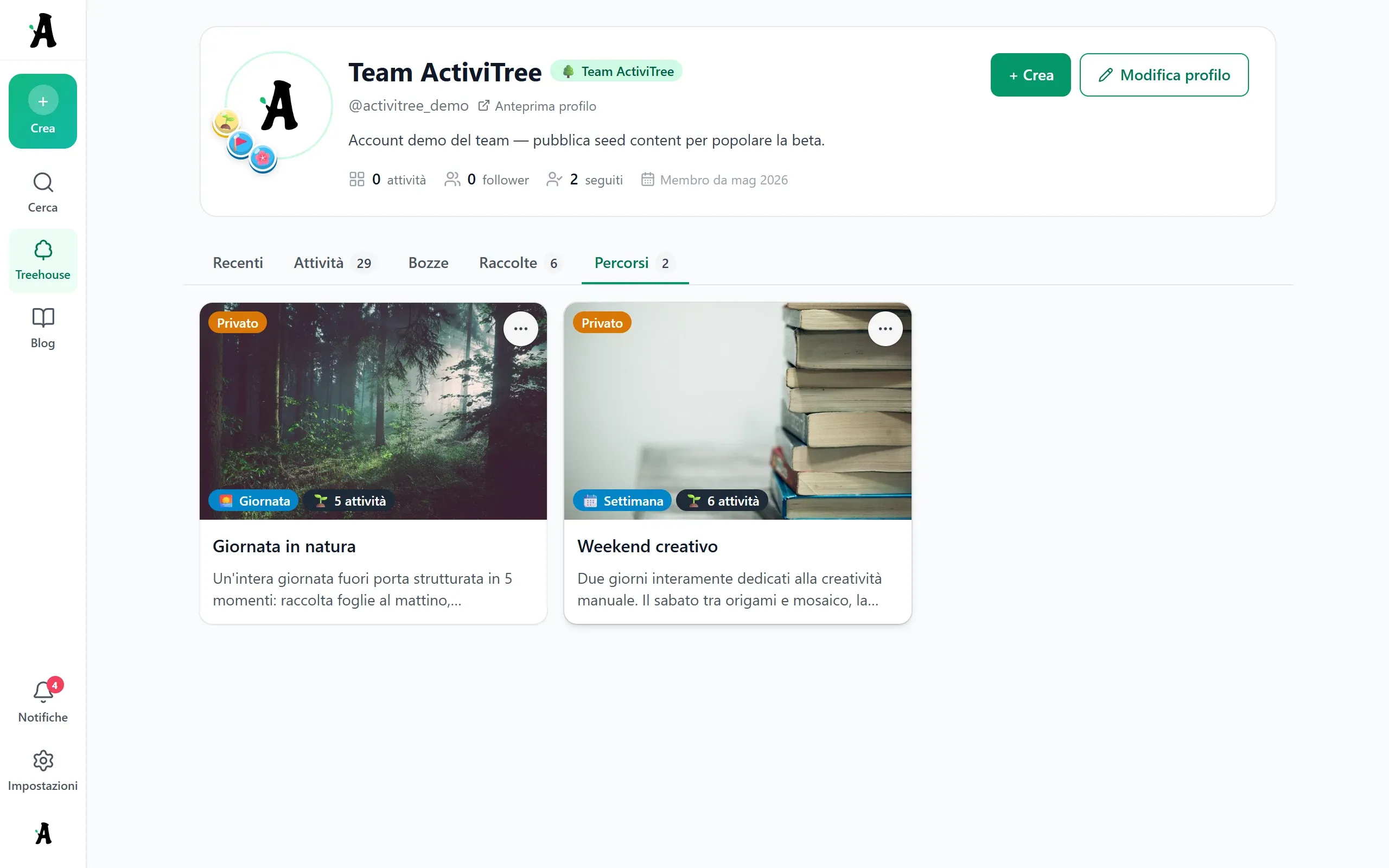Click the large Team ActiviTree profile picture

point(279,106)
